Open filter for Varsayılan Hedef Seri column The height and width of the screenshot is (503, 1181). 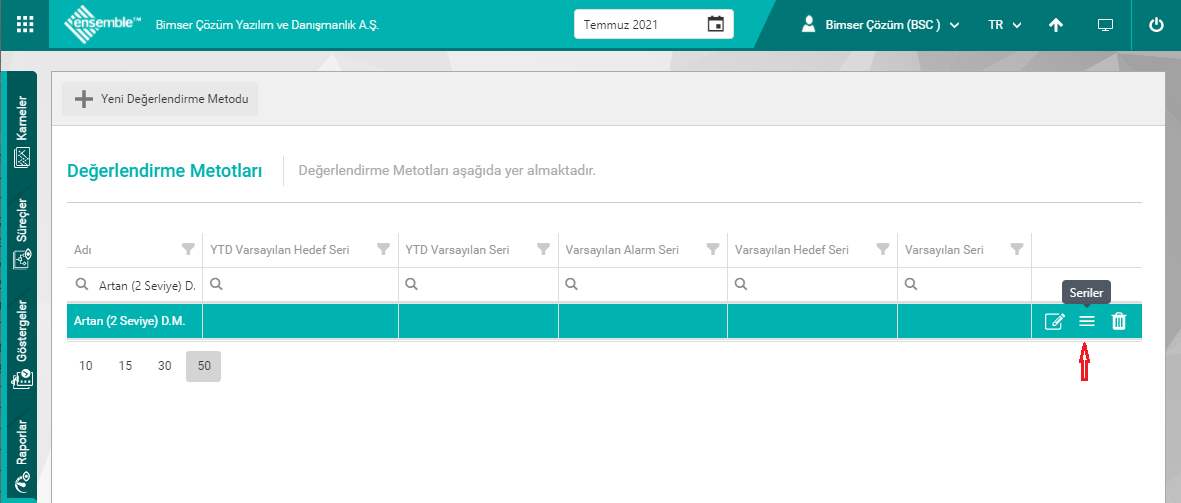coord(883,249)
